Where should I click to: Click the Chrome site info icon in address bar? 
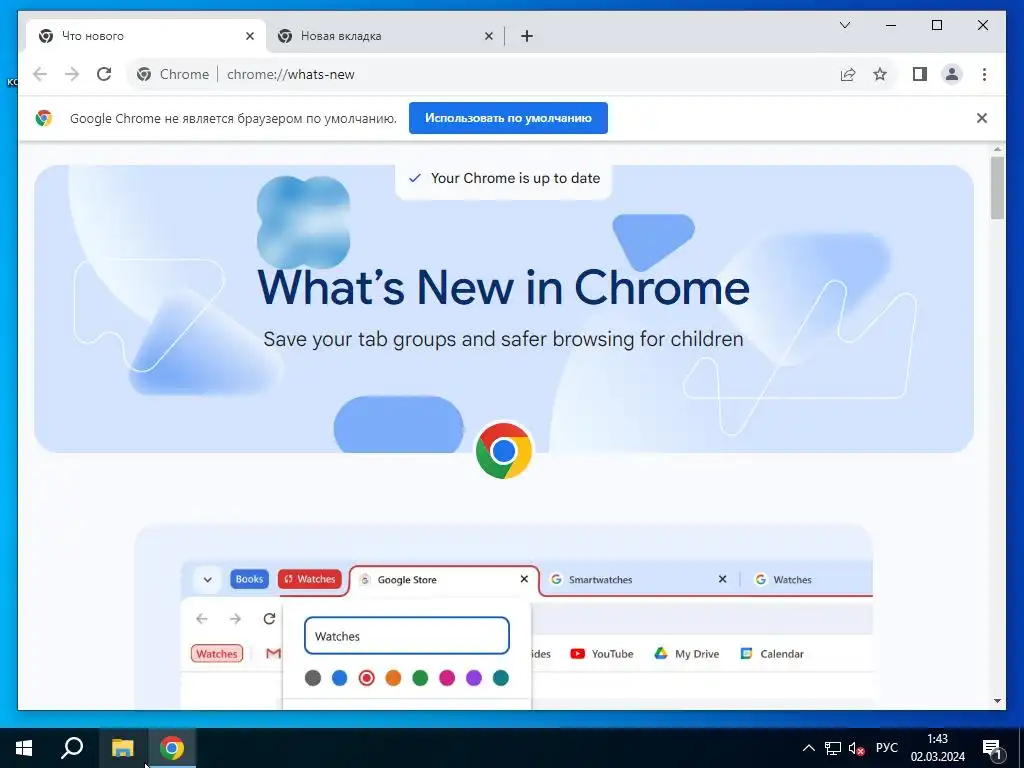tap(144, 74)
